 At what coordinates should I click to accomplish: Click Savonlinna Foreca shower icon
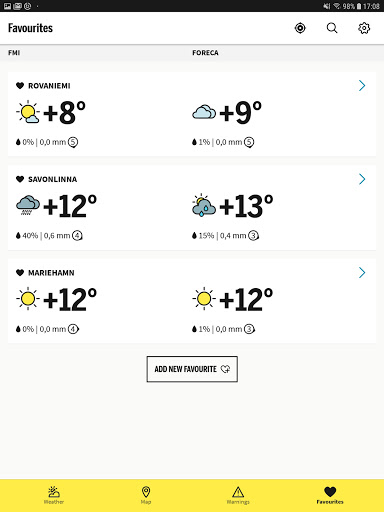pos(204,205)
